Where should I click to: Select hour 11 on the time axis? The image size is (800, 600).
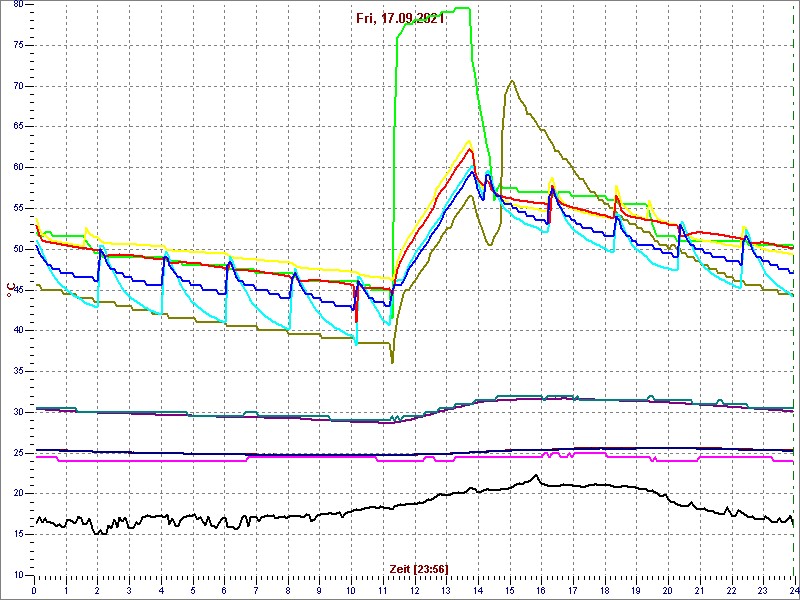click(x=383, y=590)
